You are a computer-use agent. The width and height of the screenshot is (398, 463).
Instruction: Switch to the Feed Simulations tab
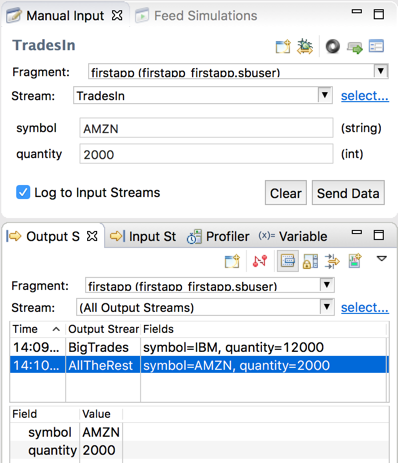(196, 16)
